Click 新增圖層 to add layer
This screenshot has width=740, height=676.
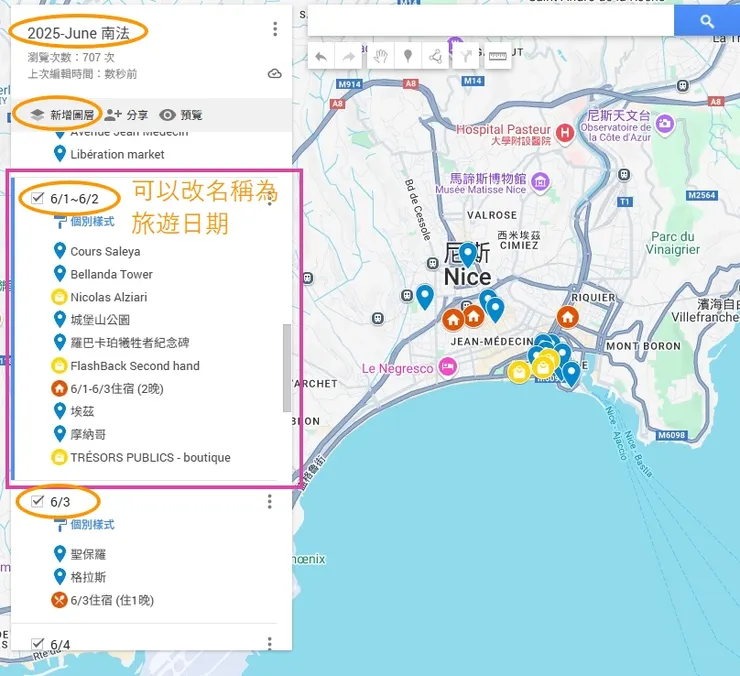coord(62,115)
